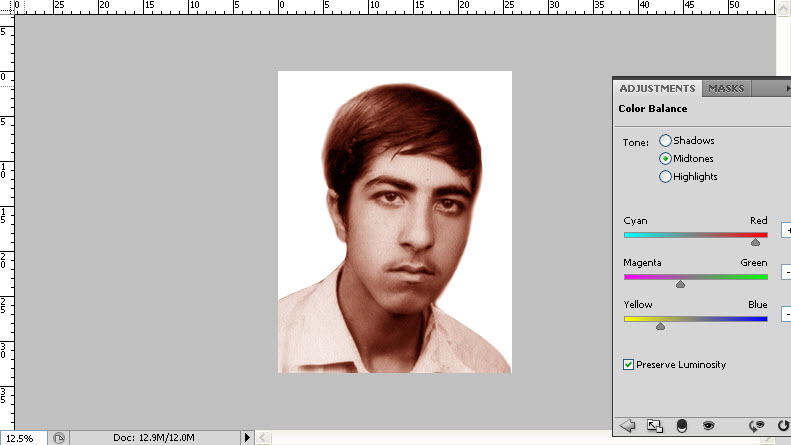Screen dimensions: 791x445
Task: Click the horizontal scrollbar left arrow
Action: pyautogui.click(x=263, y=437)
